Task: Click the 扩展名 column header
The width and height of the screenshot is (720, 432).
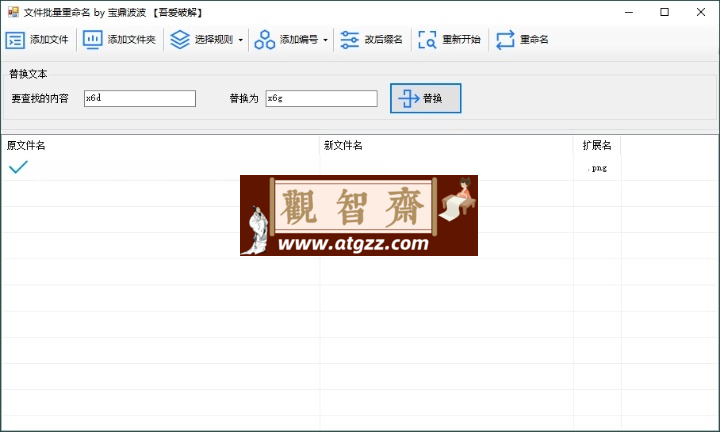Action: (x=597, y=146)
